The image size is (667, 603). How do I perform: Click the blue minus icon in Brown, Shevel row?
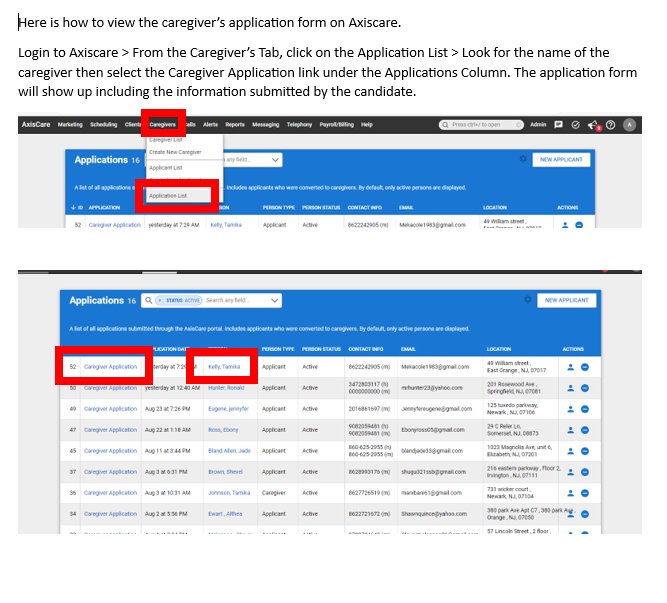click(585, 472)
